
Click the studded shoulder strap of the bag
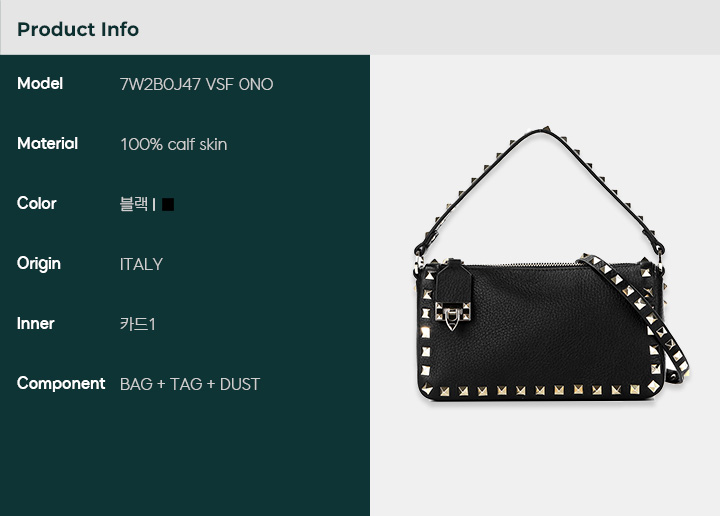636,317
